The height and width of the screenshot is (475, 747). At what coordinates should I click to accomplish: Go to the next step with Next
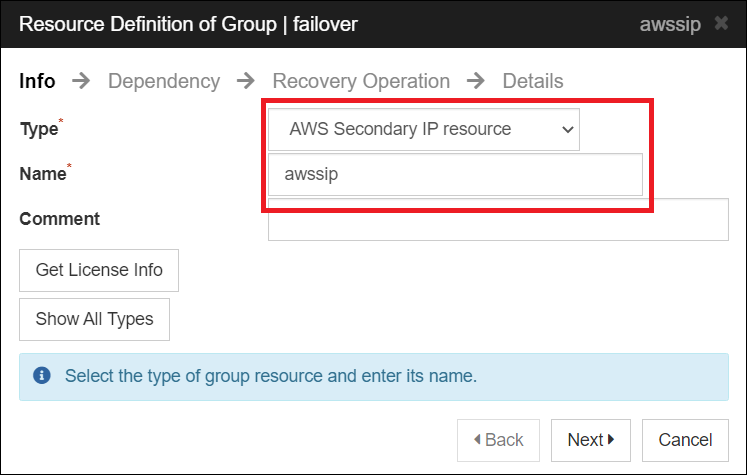pyautogui.click(x=591, y=440)
